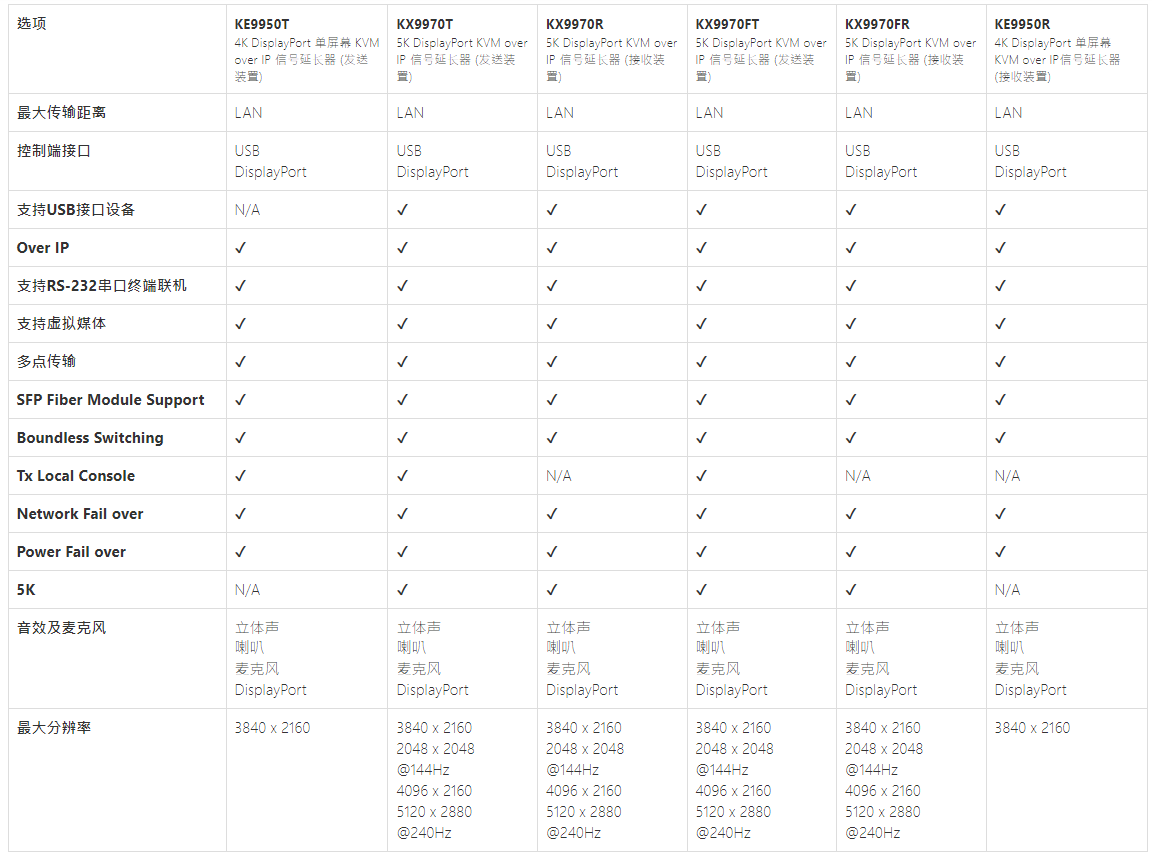The height and width of the screenshot is (856, 1152).
Task: Click KX9970R's Power Fail over checkmark
Action: pos(552,552)
